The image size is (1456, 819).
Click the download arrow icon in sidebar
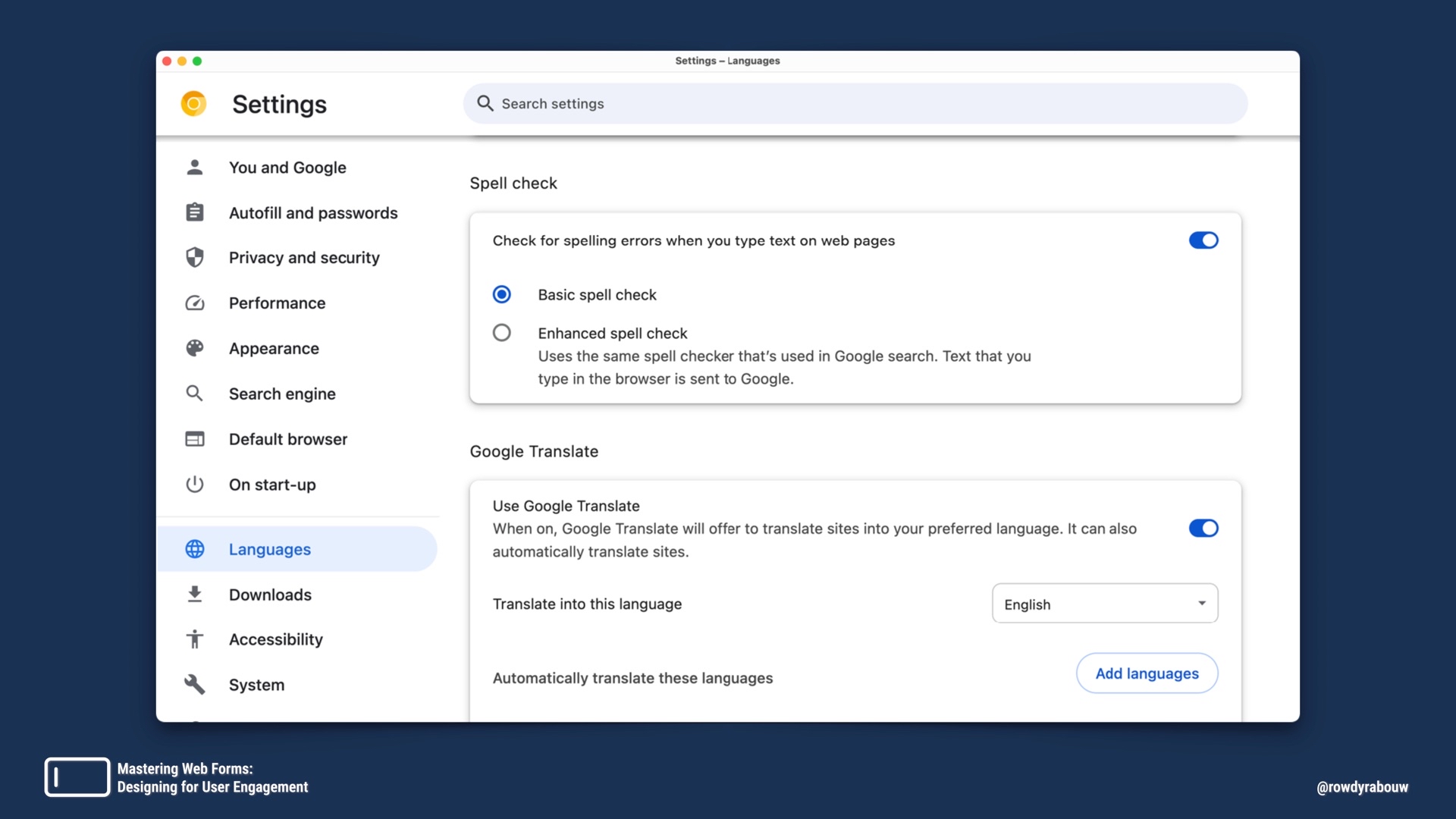(x=195, y=594)
